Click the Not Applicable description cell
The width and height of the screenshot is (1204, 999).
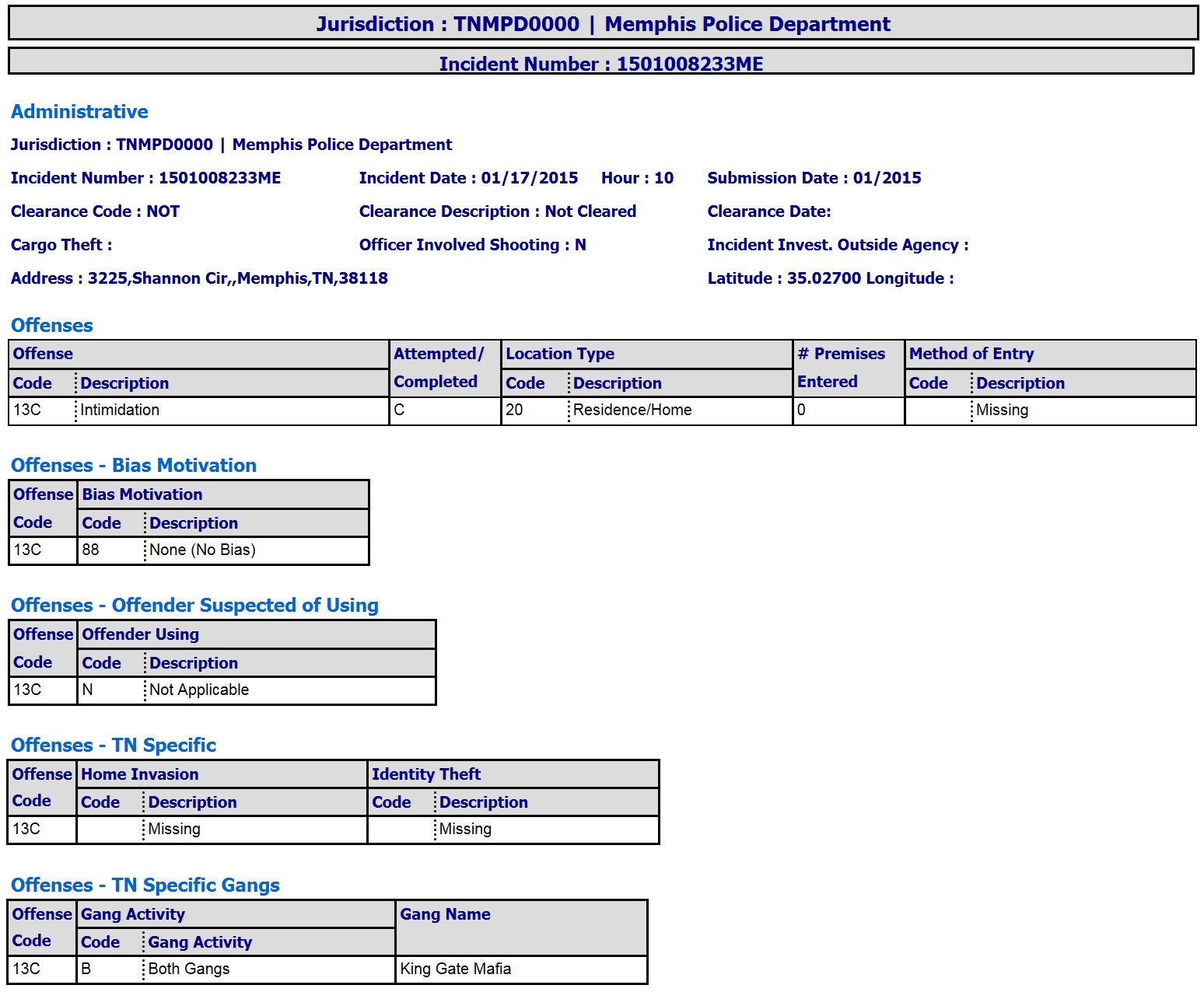290,690
